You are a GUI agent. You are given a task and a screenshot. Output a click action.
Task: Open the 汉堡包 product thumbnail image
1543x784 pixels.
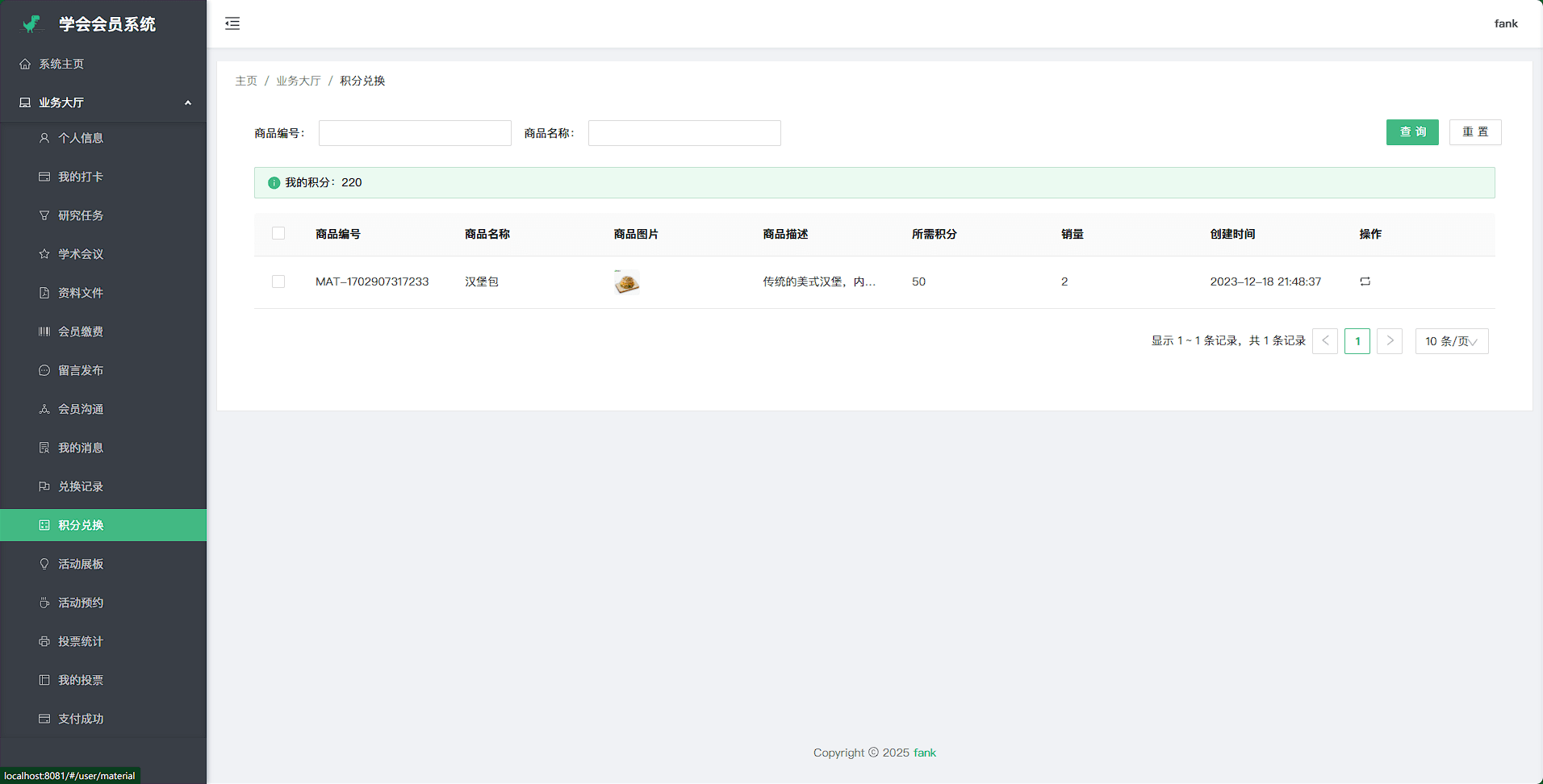pos(626,282)
